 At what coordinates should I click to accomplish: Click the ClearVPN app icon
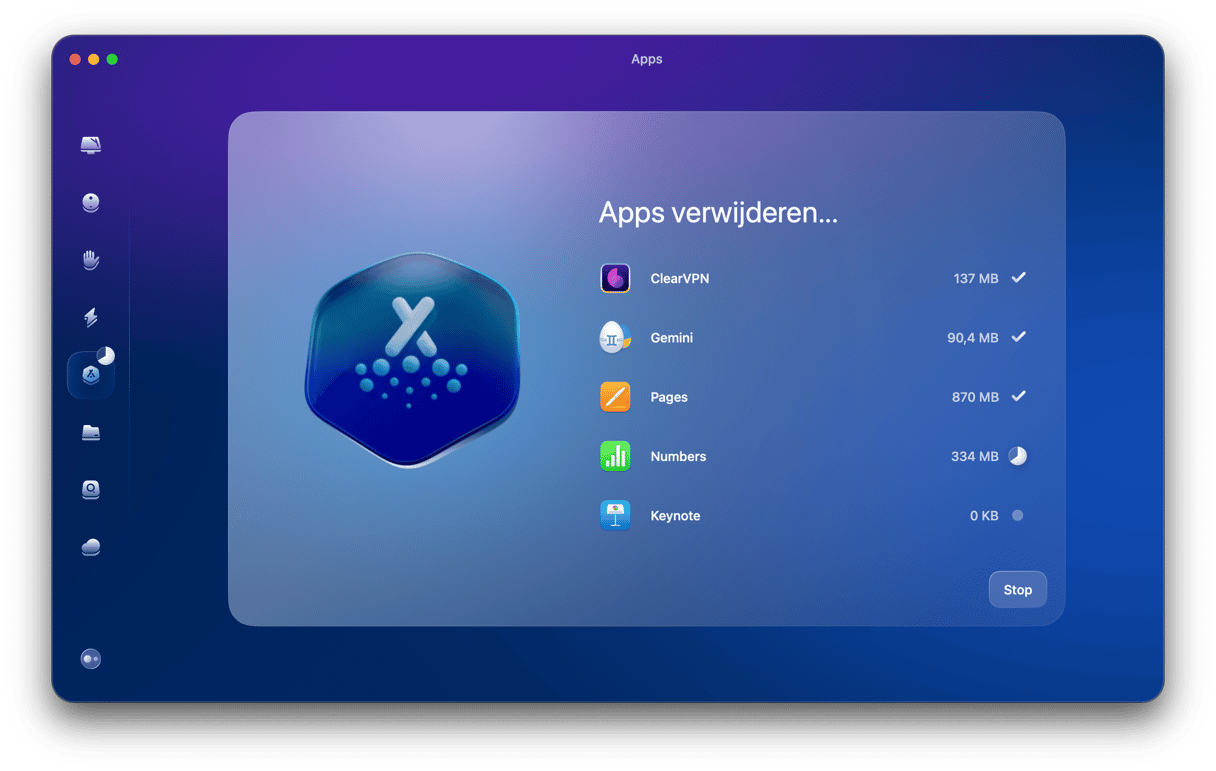(615, 278)
